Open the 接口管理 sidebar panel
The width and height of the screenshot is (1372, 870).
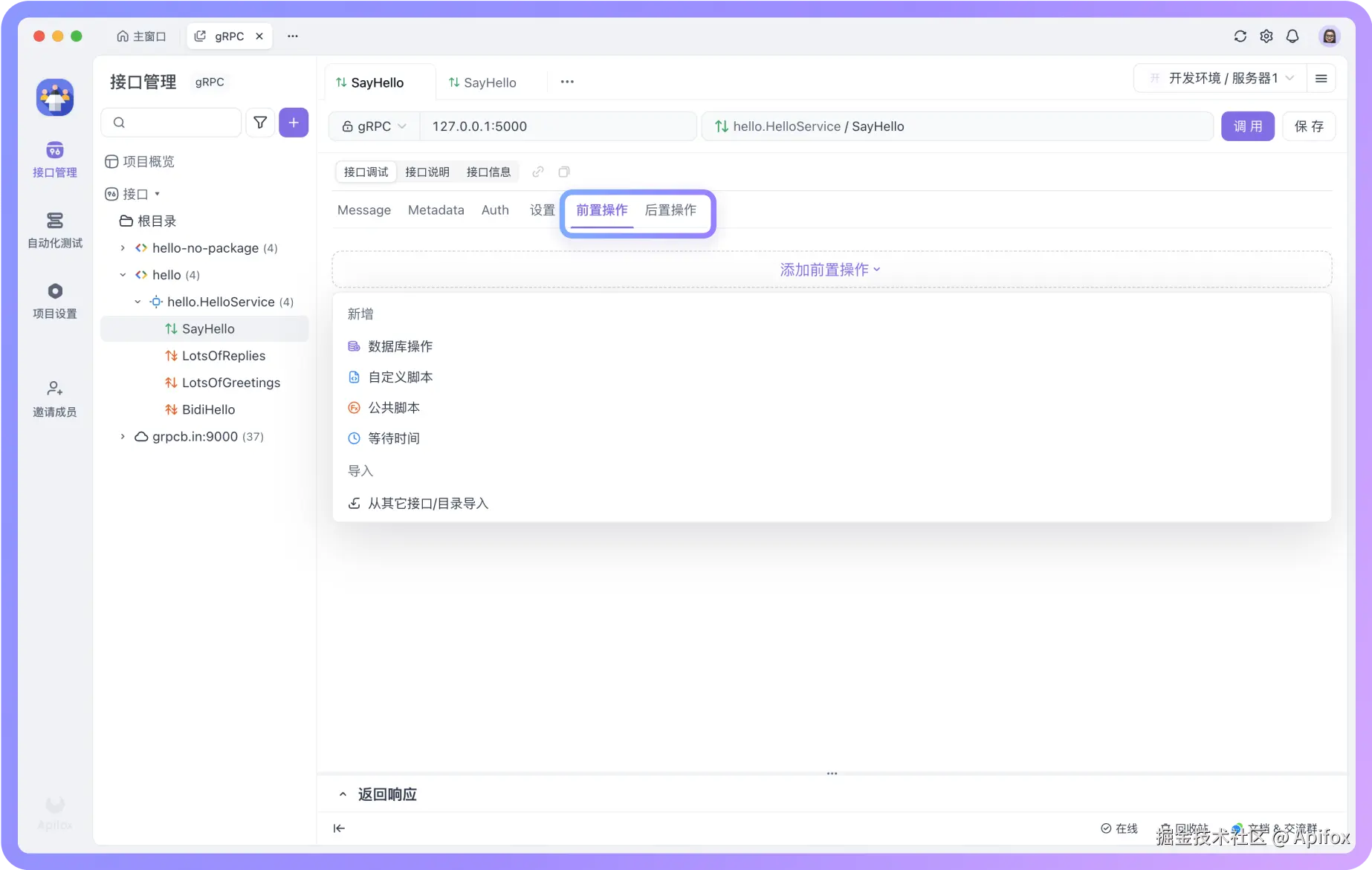click(54, 158)
